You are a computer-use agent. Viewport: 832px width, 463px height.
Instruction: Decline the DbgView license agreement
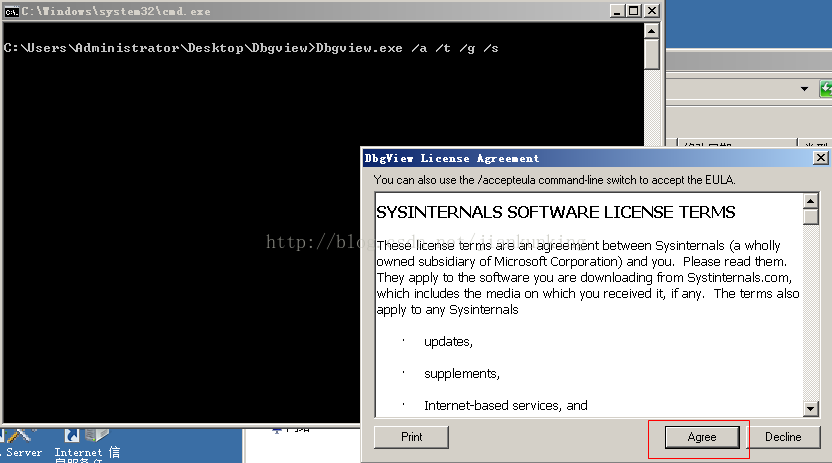(x=783, y=437)
